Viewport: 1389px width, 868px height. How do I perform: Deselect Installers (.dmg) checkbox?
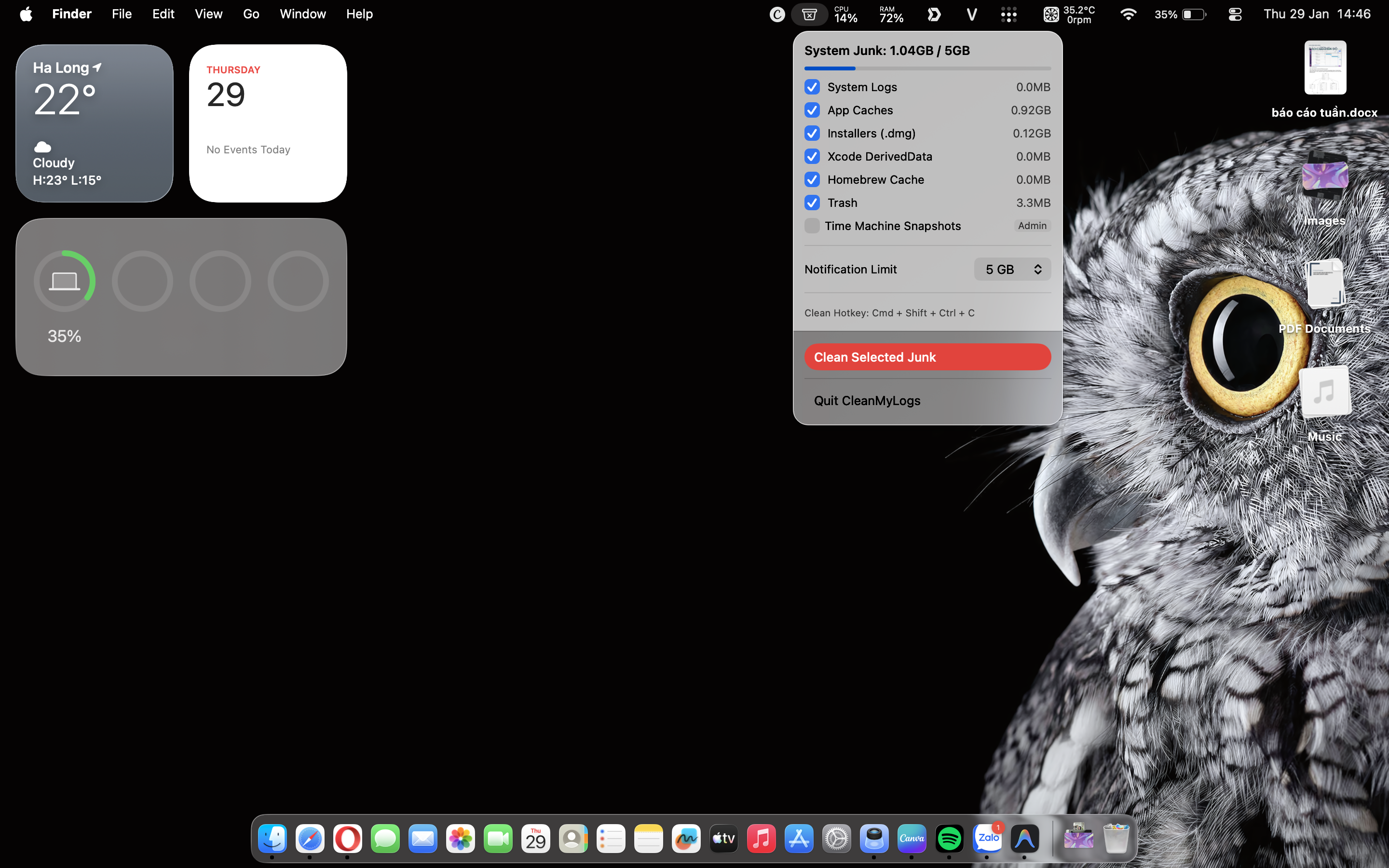812,133
